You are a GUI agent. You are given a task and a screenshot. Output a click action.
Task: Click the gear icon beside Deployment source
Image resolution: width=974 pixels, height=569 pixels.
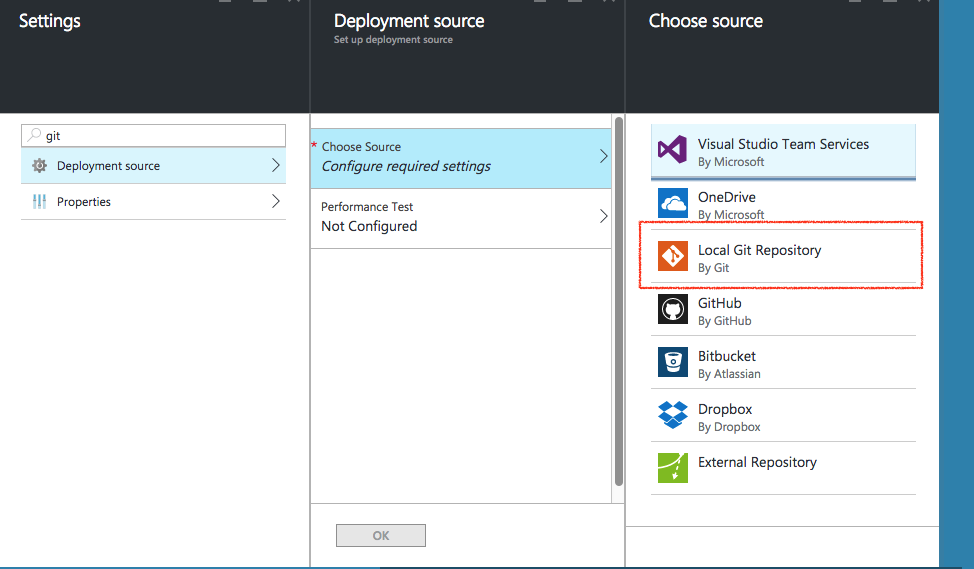click(x=39, y=165)
